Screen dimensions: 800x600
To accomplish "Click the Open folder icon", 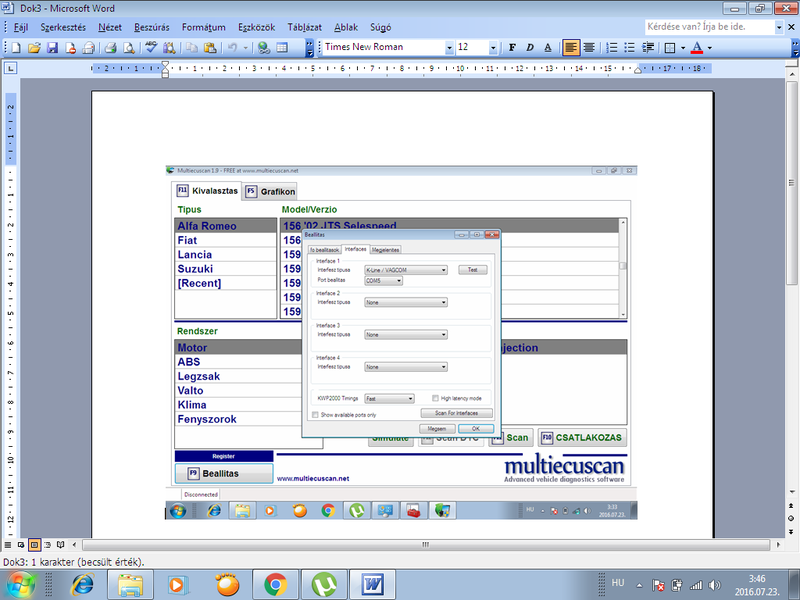I will click(x=34, y=48).
